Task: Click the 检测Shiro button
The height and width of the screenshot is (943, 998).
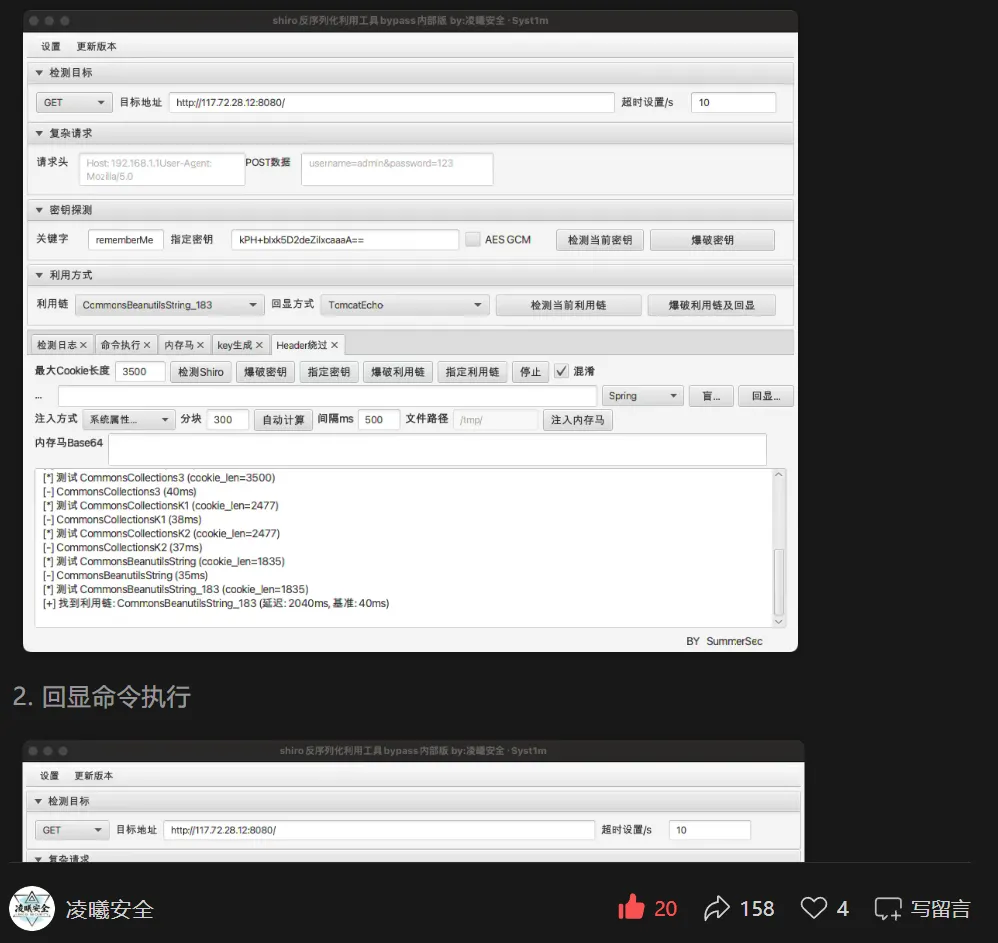Action: [200, 372]
